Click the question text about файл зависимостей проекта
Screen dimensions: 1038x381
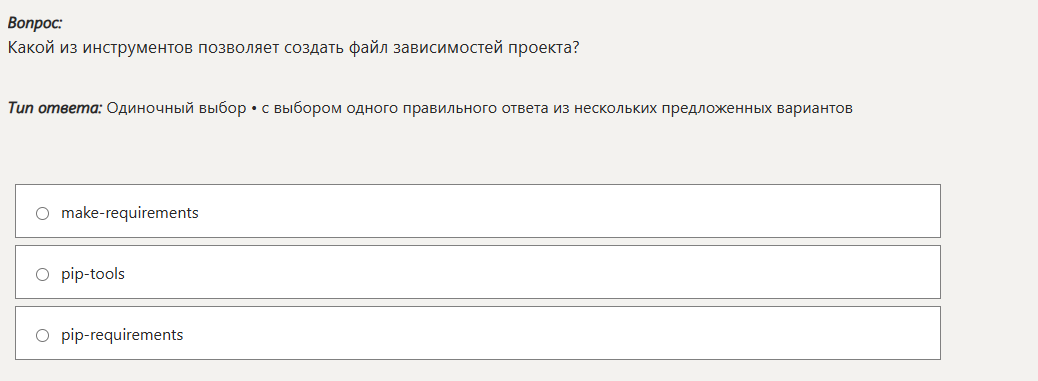[293, 48]
